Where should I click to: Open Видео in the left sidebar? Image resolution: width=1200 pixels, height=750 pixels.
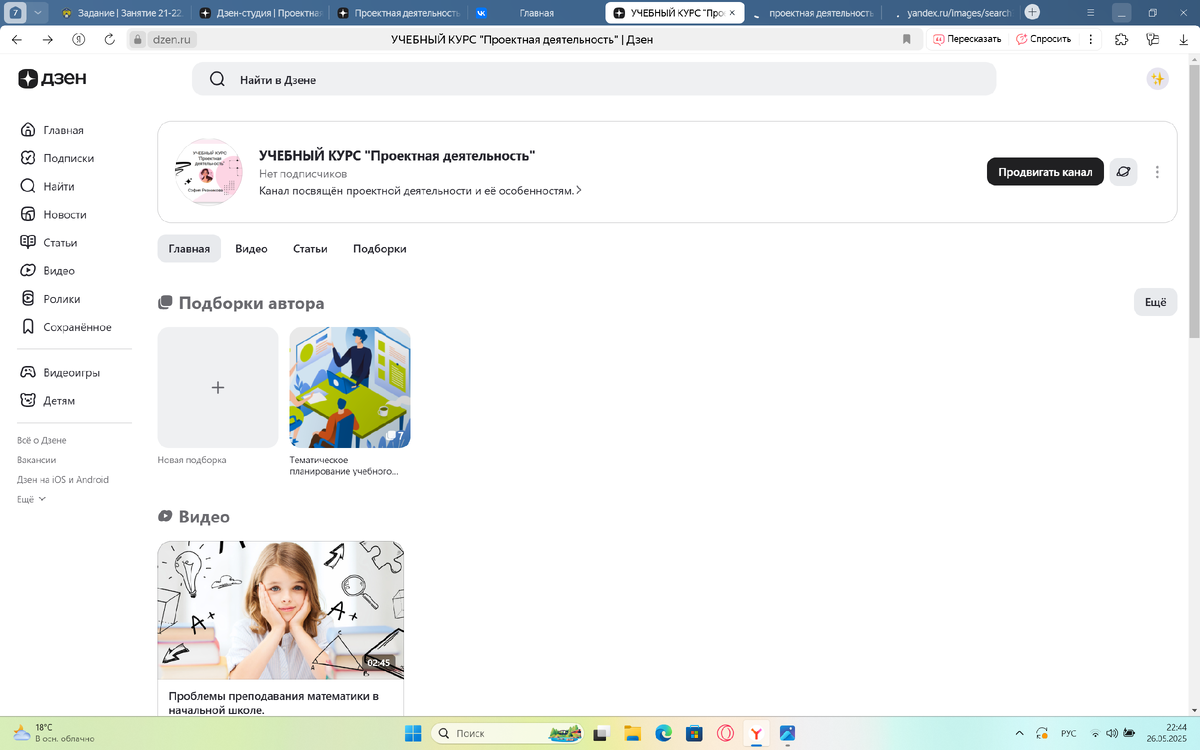[x=47, y=270]
